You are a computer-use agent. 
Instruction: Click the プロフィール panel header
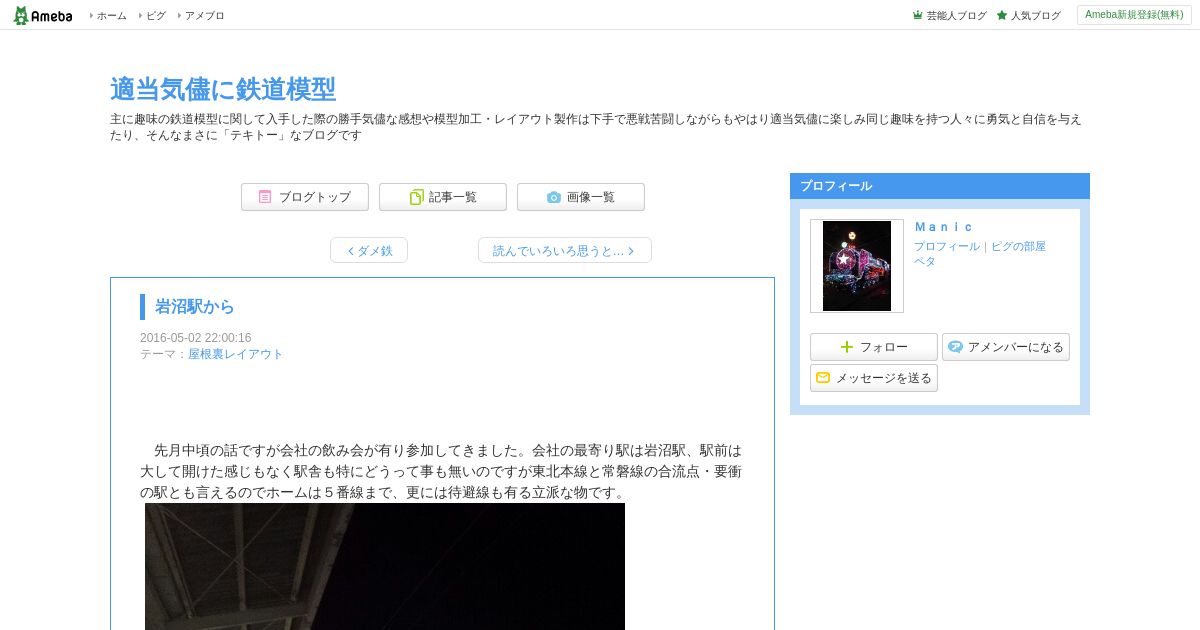(x=940, y=186)
